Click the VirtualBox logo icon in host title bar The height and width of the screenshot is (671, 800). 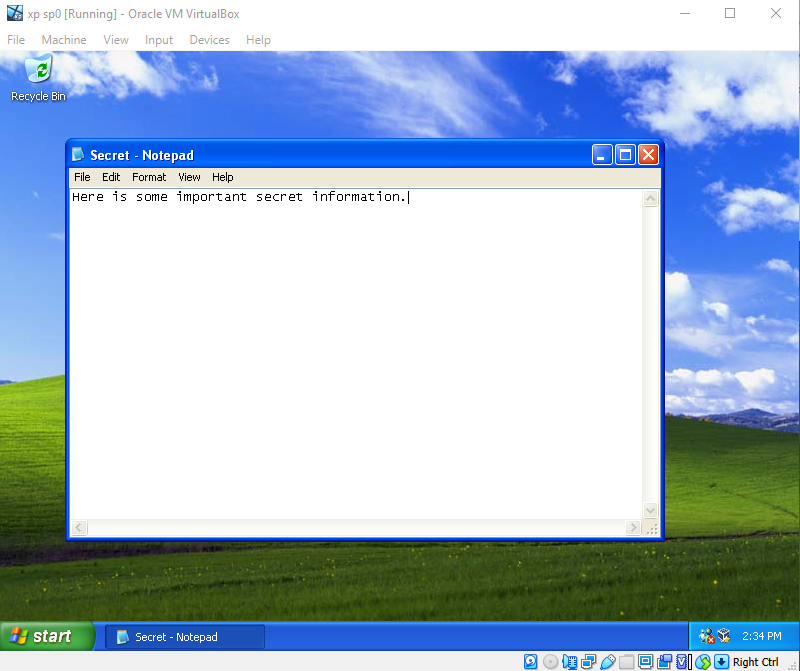coord(15,13)
